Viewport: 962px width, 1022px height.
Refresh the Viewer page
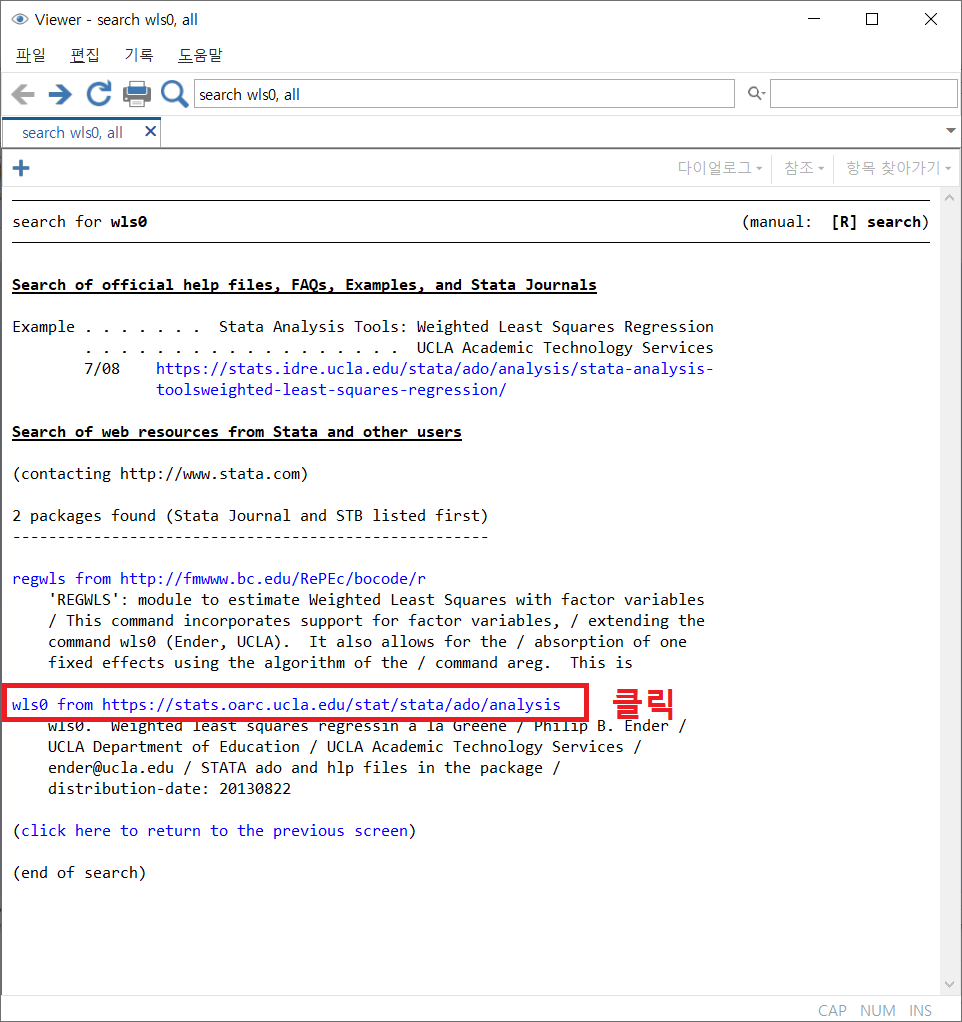[x=99, y=95]
